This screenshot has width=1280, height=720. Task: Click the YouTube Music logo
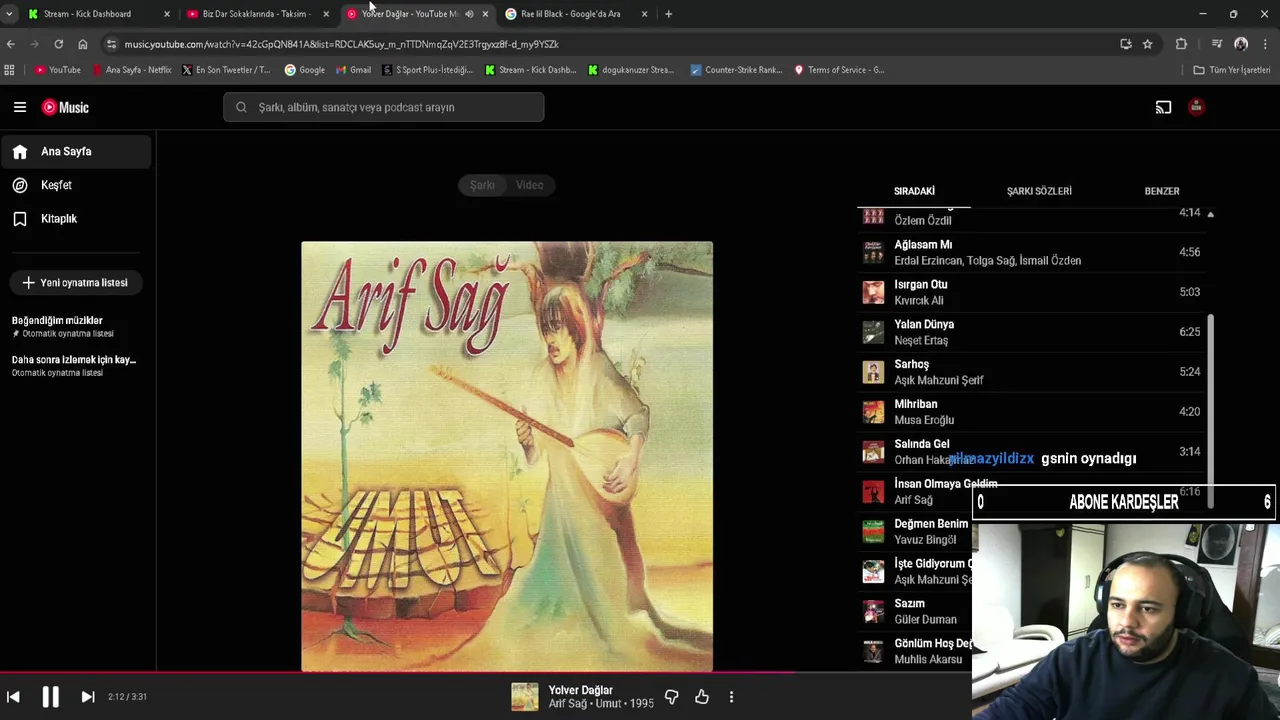65,107
